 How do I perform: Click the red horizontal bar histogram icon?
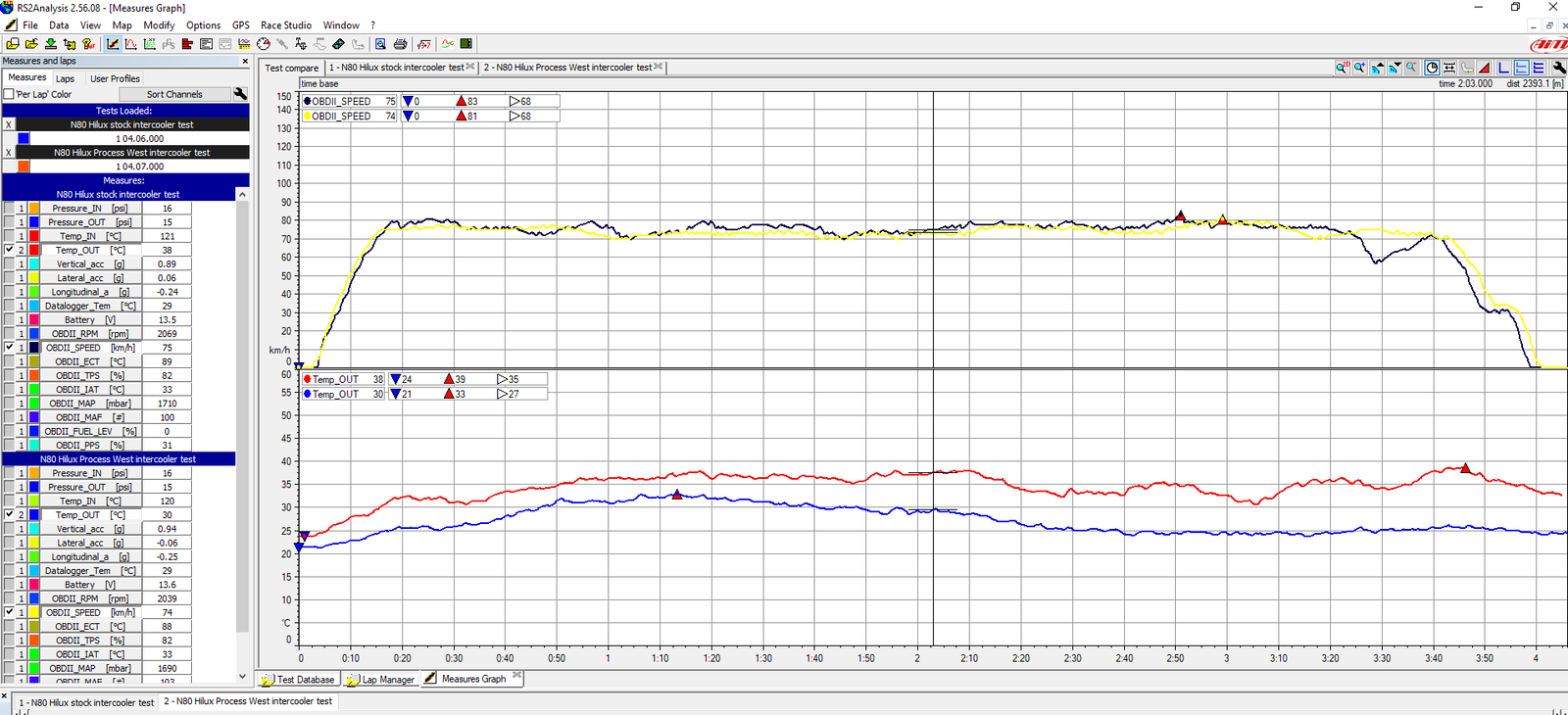[186, 44]
